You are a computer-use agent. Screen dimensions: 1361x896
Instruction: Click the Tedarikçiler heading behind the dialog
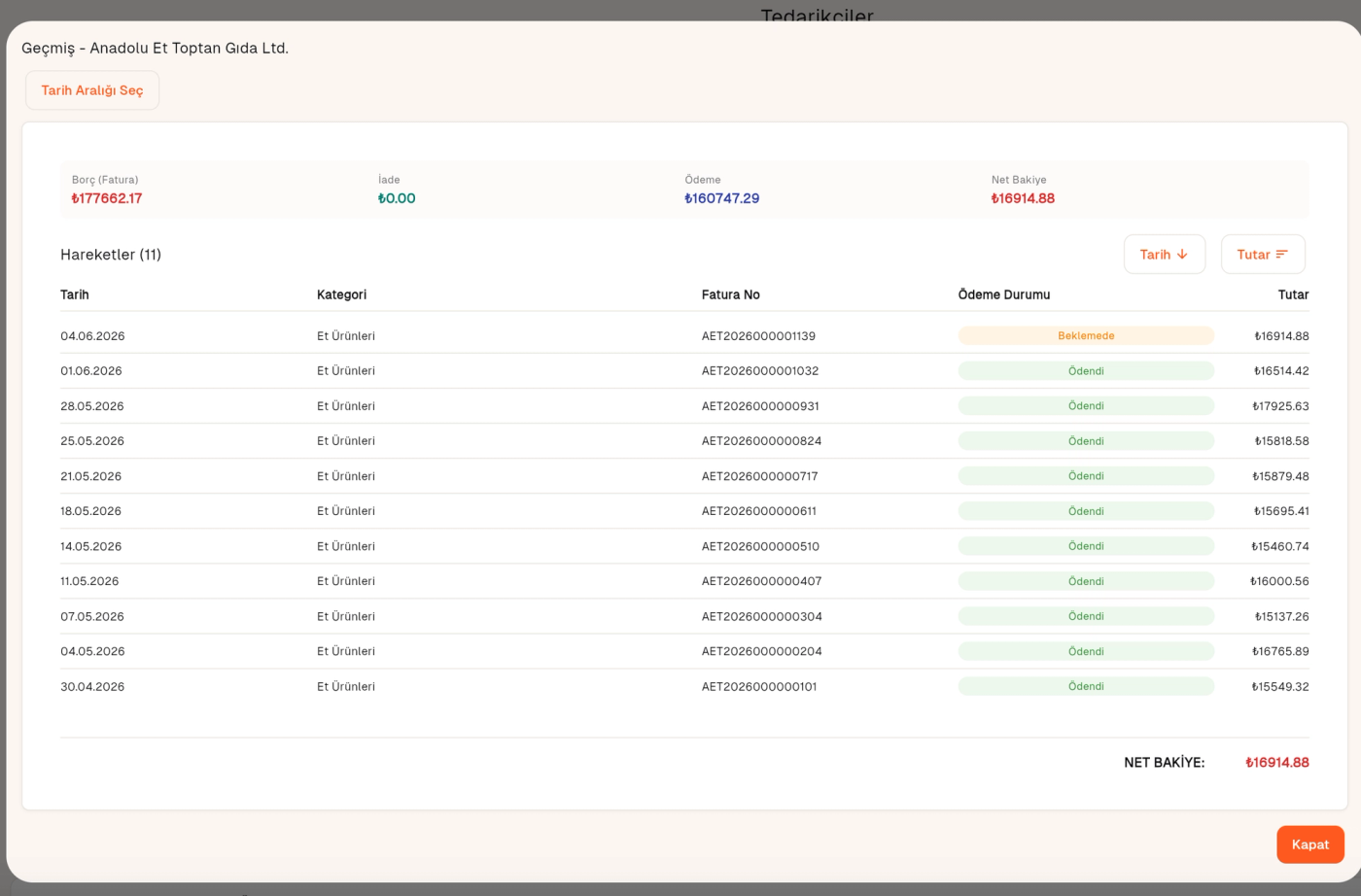pyautogui.click(x=818, y=16)
